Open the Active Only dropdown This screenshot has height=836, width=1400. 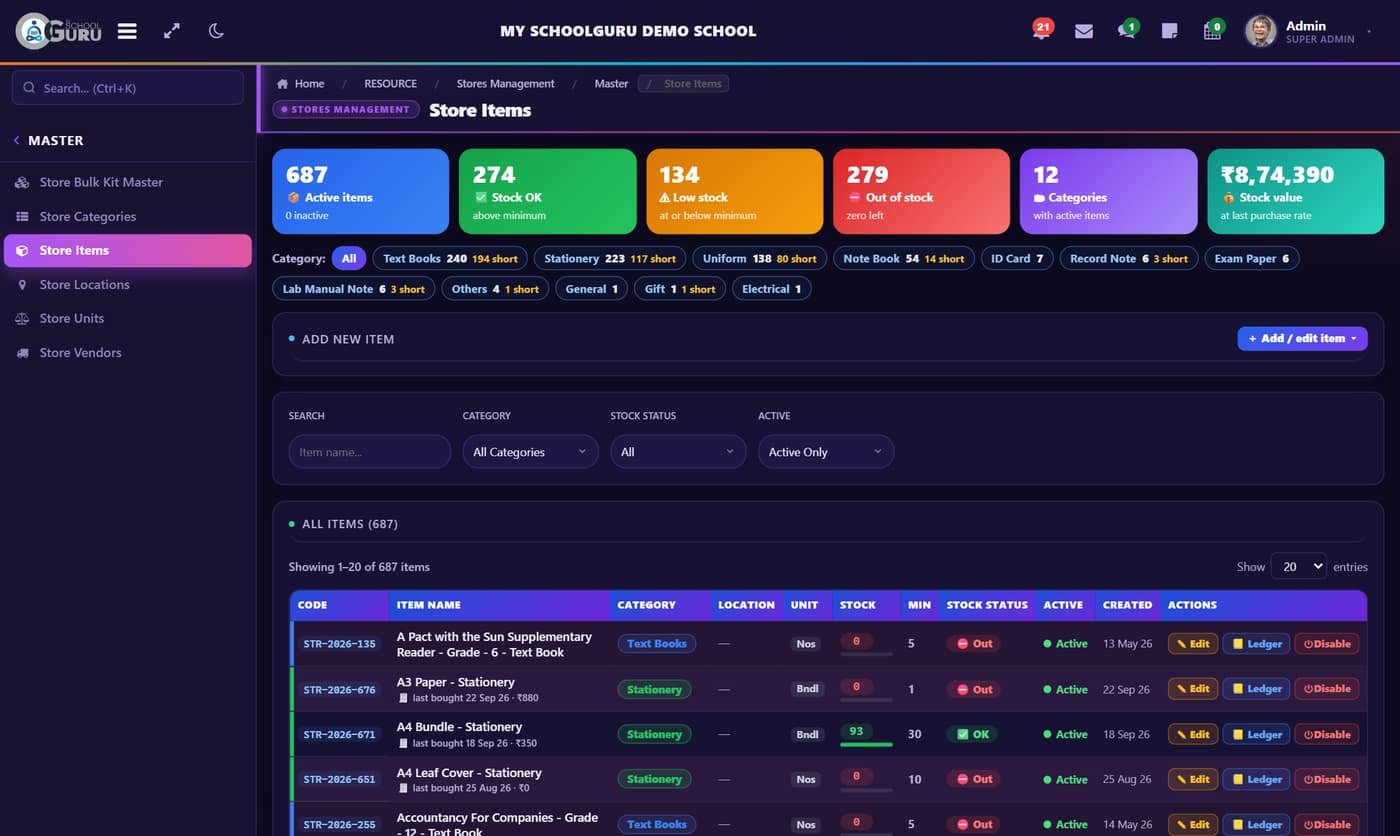point(826,452)
